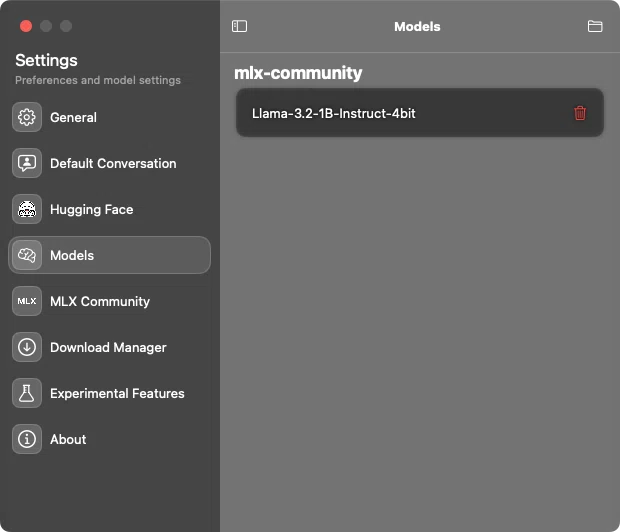
Task: Open Experimental Features settings
Action: click(x=109, y=393)
